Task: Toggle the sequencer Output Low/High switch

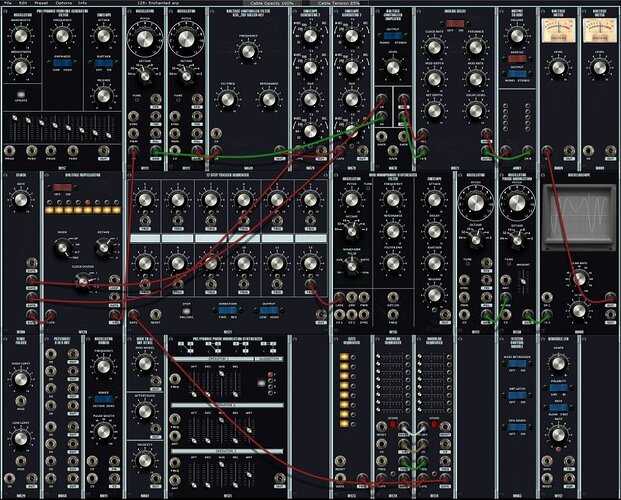Action: pos(269,310)
